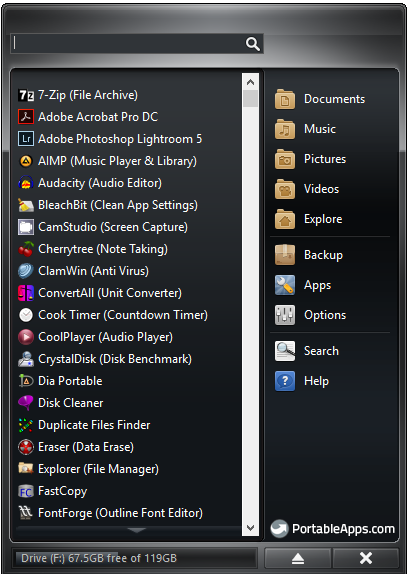Click the Backup box icon
The image size is (407, 574).
pos(285,255)
